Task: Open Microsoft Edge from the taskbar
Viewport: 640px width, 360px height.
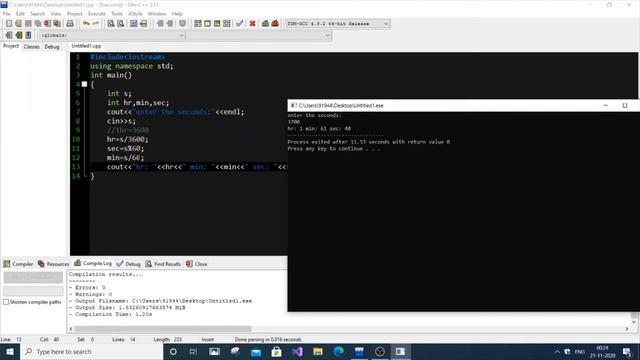Action: [338, 351]
